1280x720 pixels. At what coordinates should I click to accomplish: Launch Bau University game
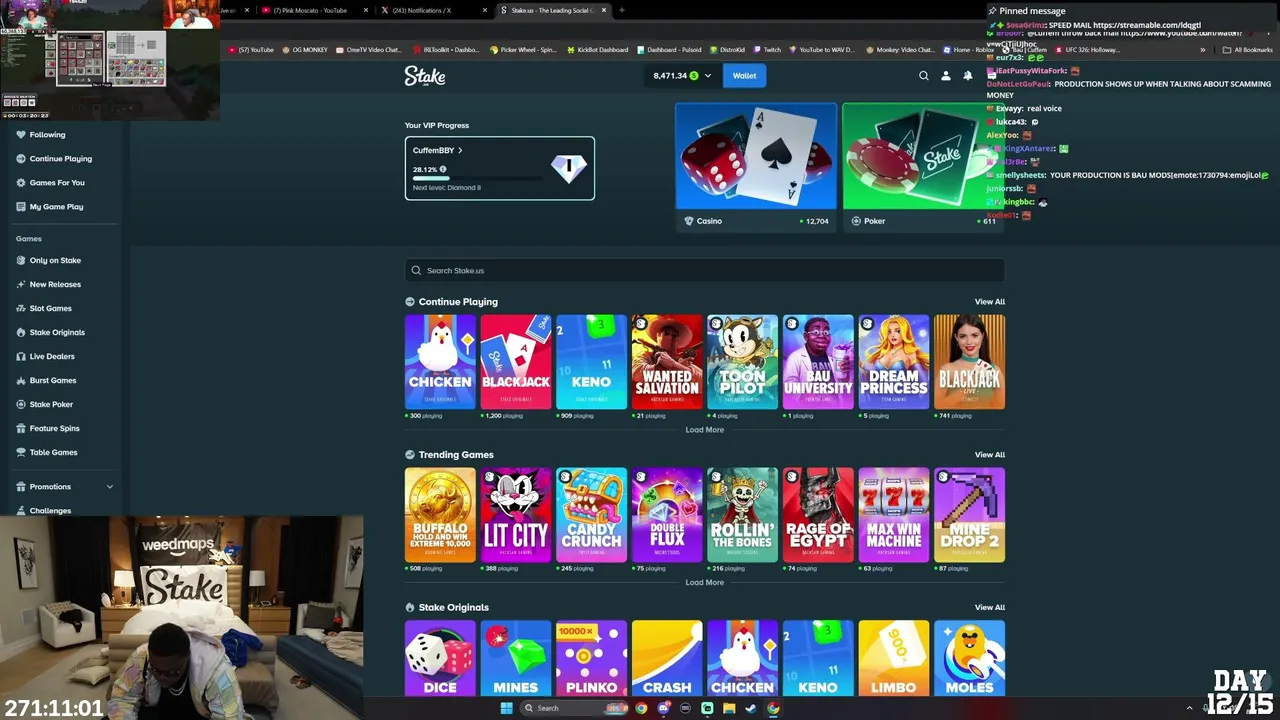coord(818,362)
